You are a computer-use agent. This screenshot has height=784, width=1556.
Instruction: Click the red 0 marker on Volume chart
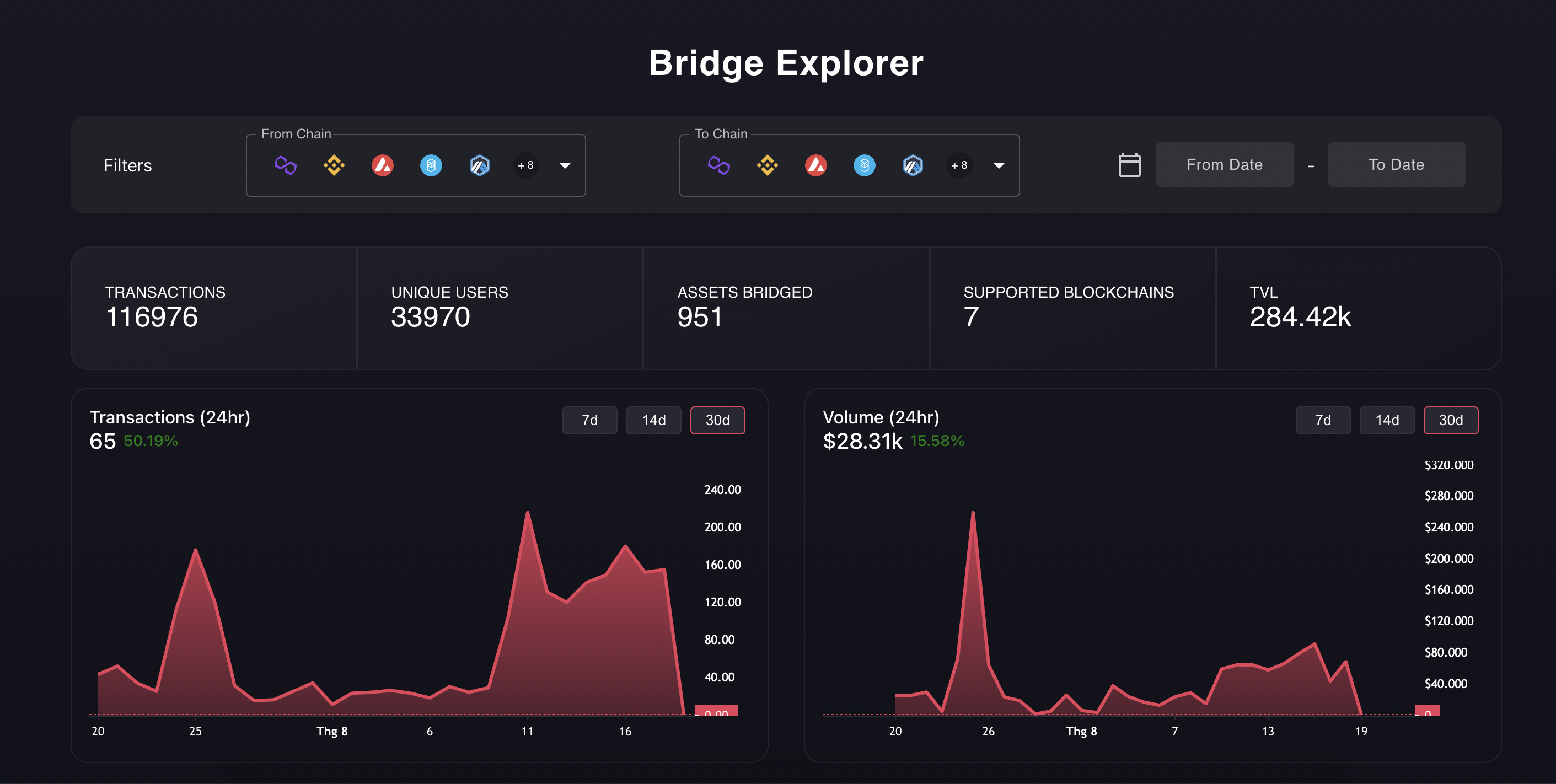coord(1427,711)
